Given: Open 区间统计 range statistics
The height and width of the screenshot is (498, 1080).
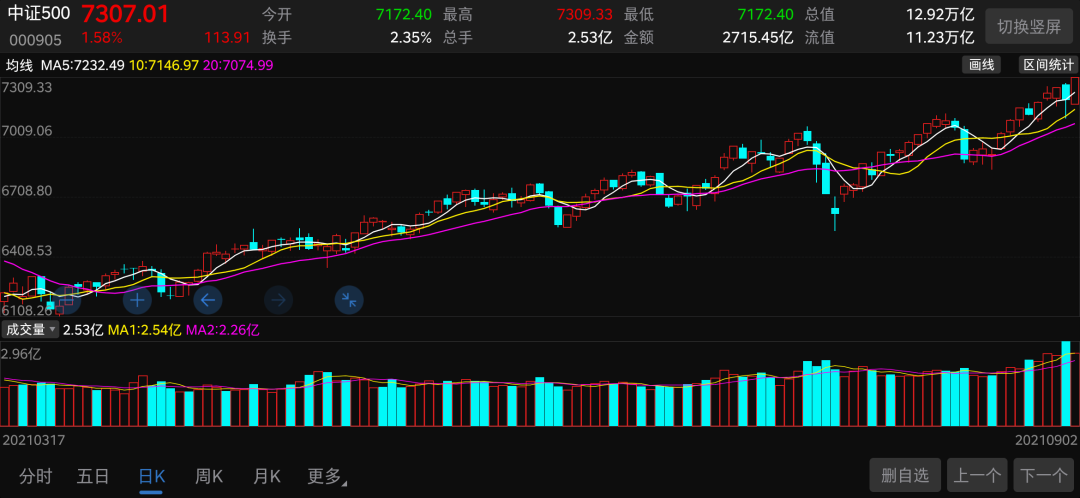Looking at the screenshot, I should pyautogui.click(x=1048, y=65).
